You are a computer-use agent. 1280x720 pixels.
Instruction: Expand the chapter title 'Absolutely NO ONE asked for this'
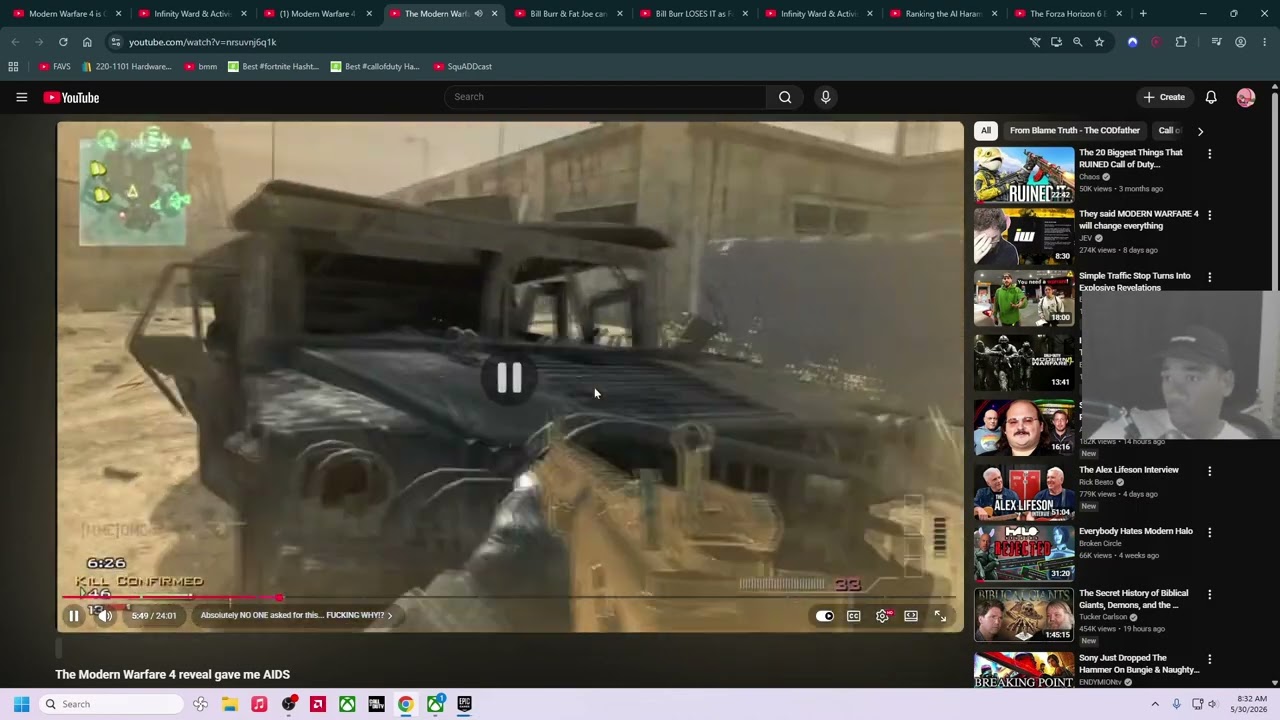click(296, 616)
